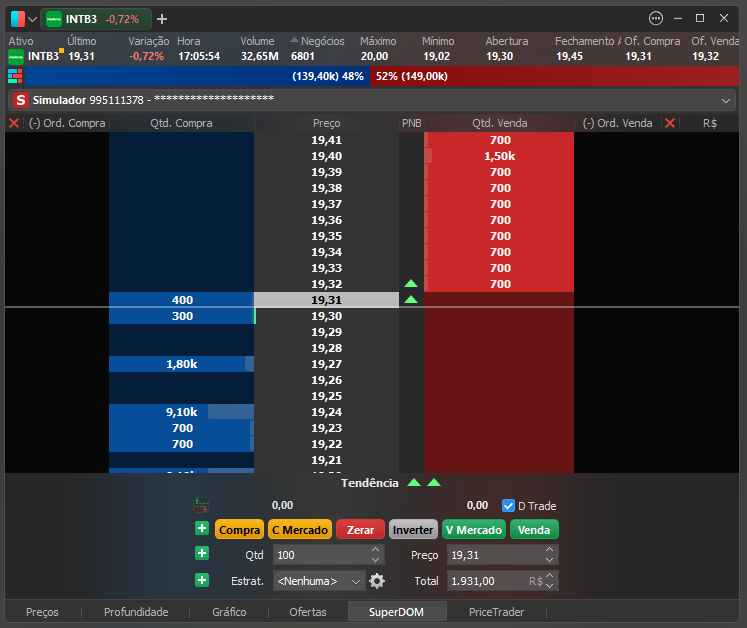Screen dimensions: 747x628
Task: Open the Estrat. <Nenhuma> dropdown
Action: tap(319, 581)
